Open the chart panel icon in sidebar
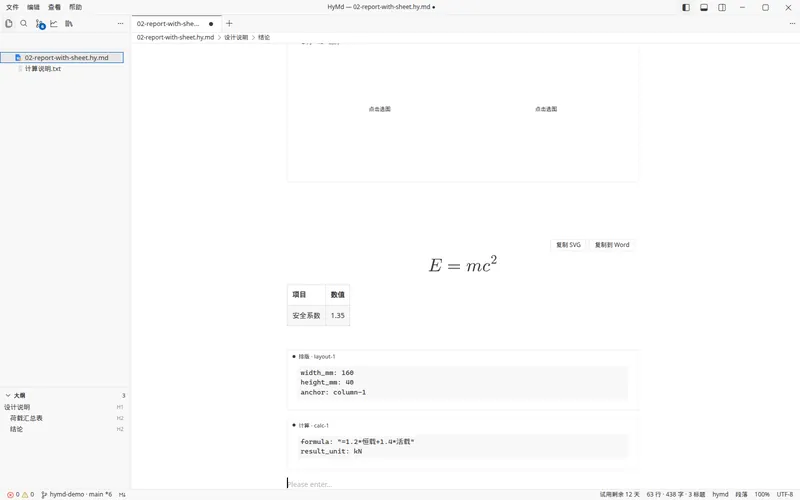This screenshot has width=800, height=500. (x=54, y=23)
